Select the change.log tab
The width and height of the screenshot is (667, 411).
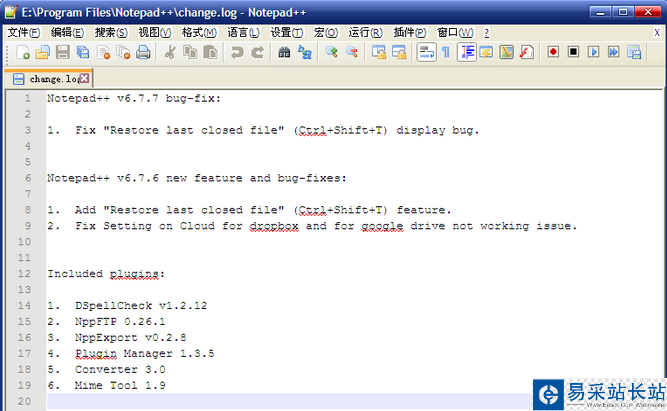pos(48,79)
